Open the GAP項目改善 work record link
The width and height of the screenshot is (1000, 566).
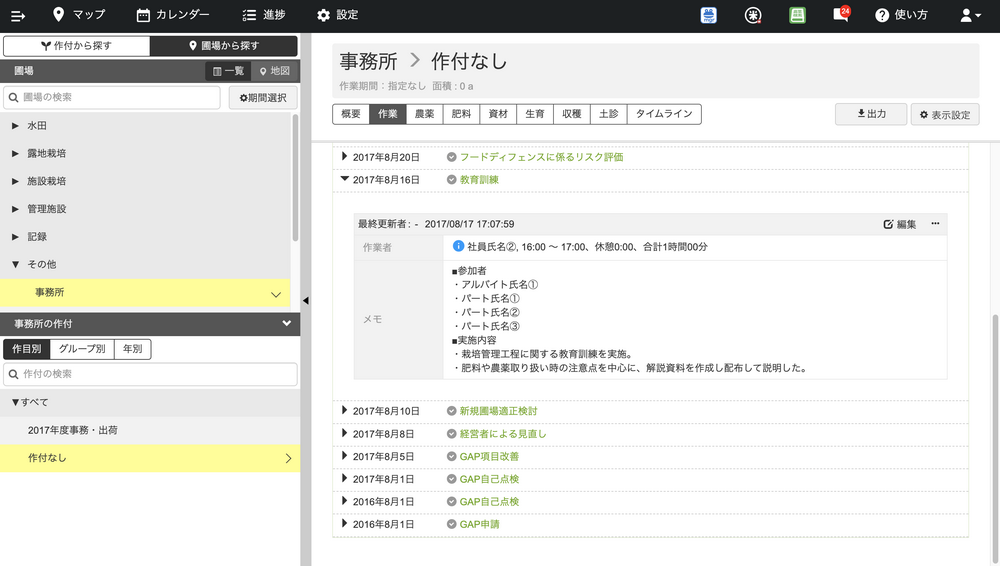point(489,456)
